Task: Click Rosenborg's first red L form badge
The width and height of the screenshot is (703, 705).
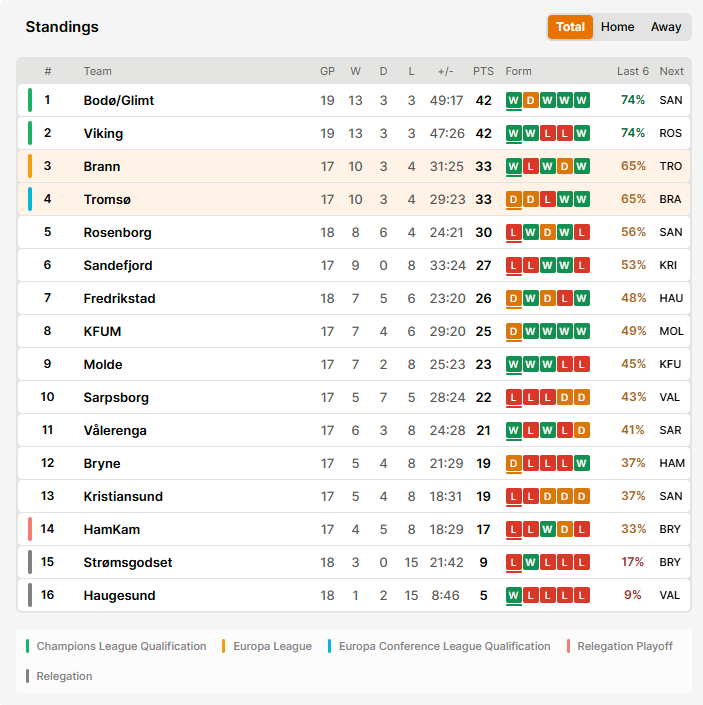Action: point(514,232)
